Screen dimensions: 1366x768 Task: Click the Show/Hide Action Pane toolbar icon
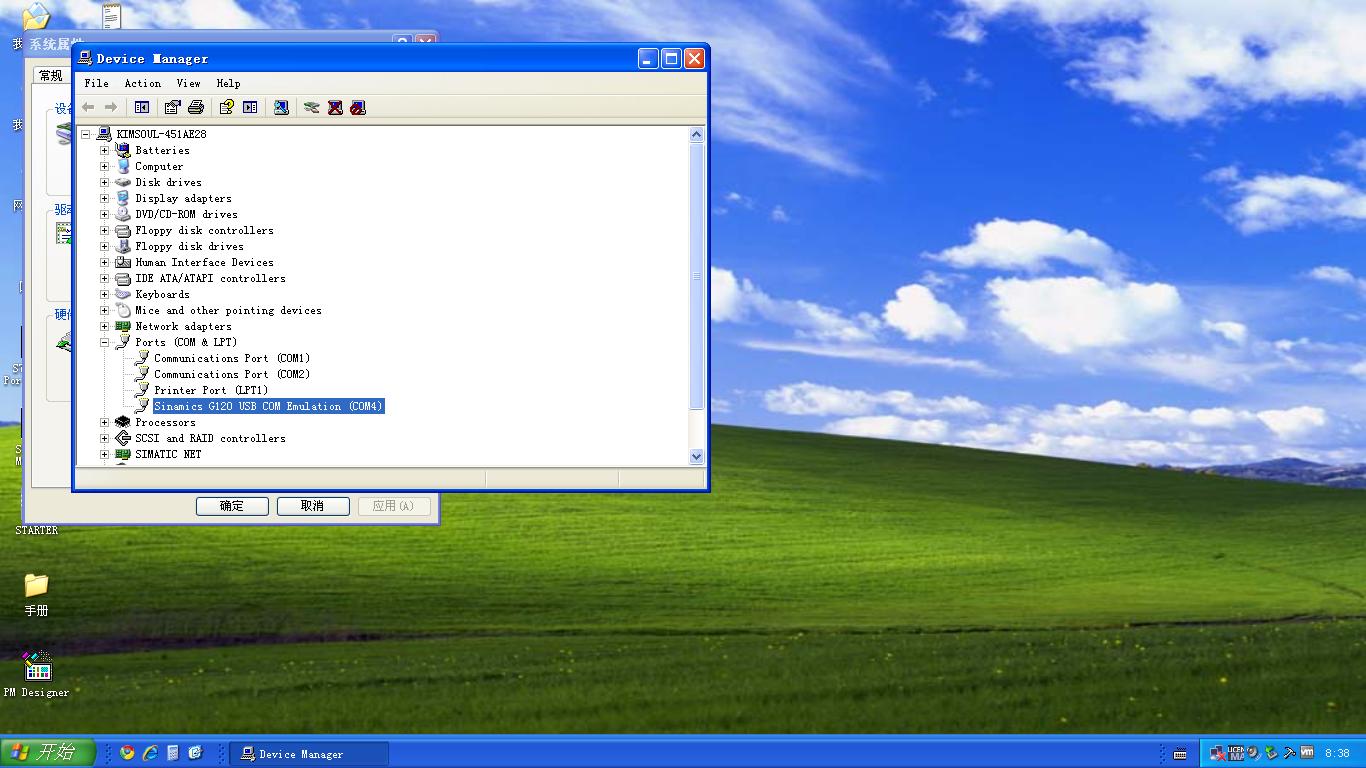pos(250,107)
